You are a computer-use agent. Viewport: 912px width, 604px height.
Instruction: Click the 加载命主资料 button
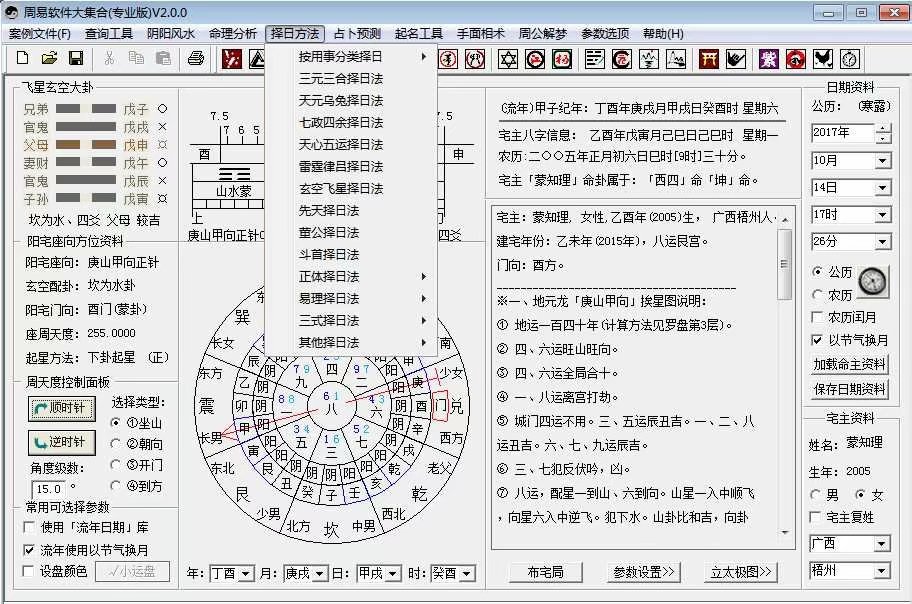[x=850, y=364]
